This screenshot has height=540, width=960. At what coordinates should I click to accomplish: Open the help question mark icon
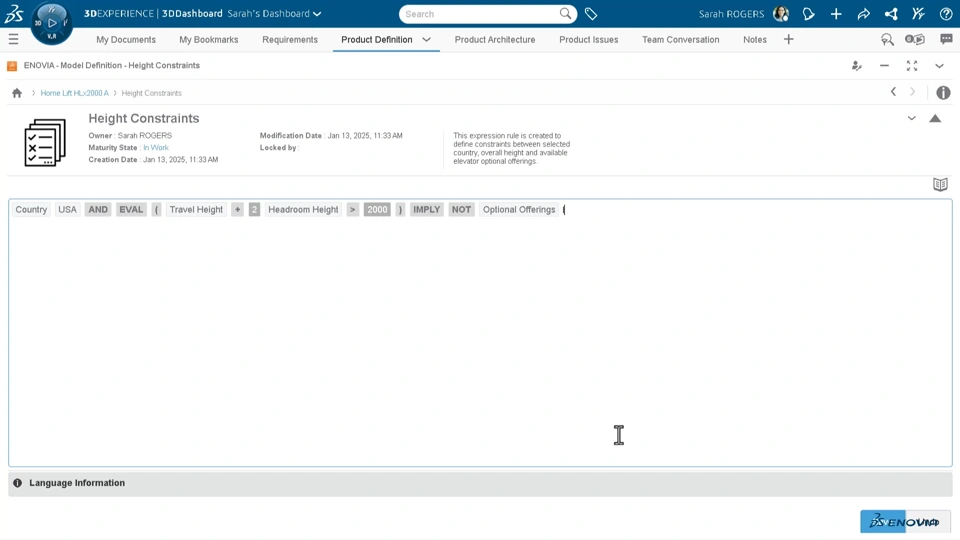click(x=946, y=13)
